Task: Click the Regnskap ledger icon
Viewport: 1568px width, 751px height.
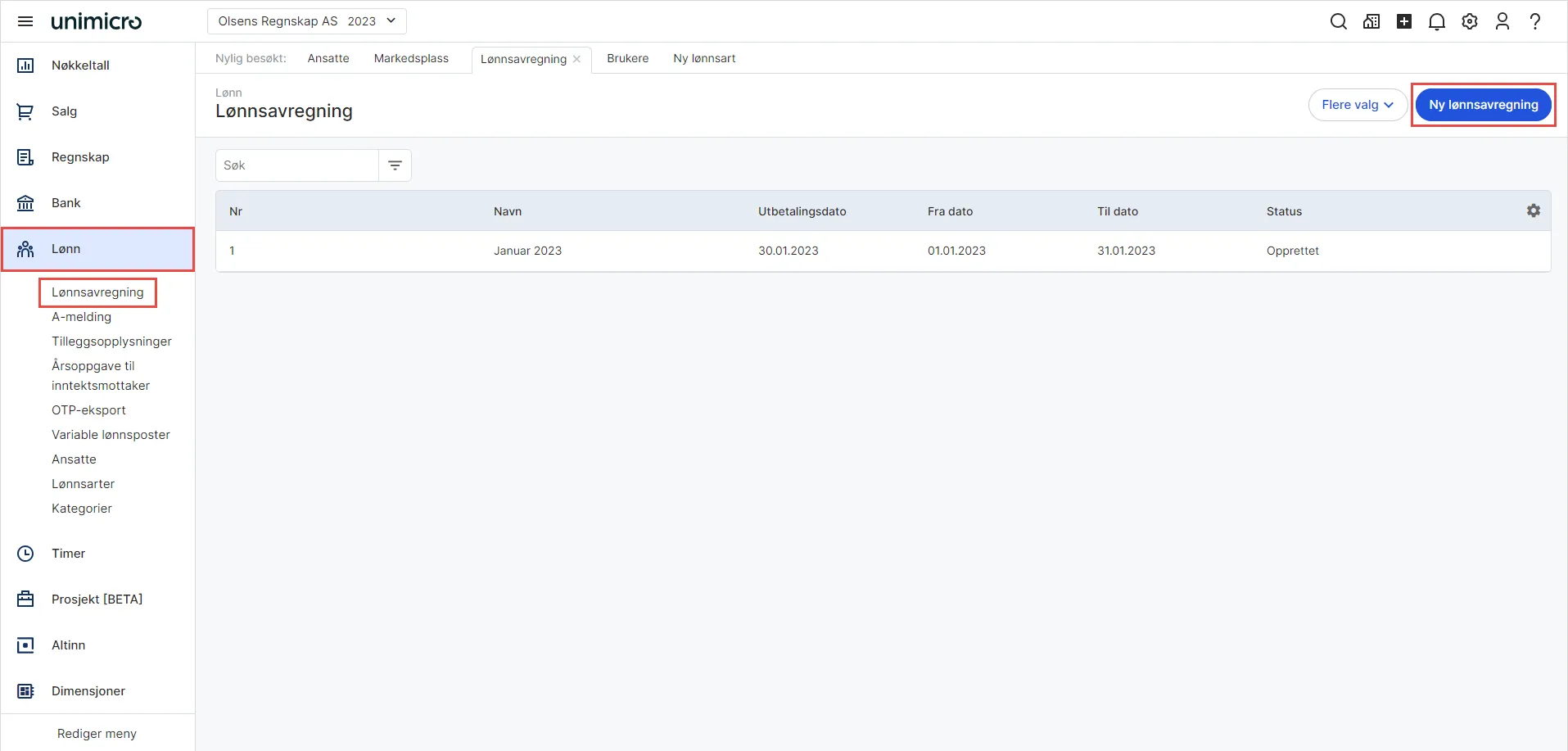Action: [25, 157]
